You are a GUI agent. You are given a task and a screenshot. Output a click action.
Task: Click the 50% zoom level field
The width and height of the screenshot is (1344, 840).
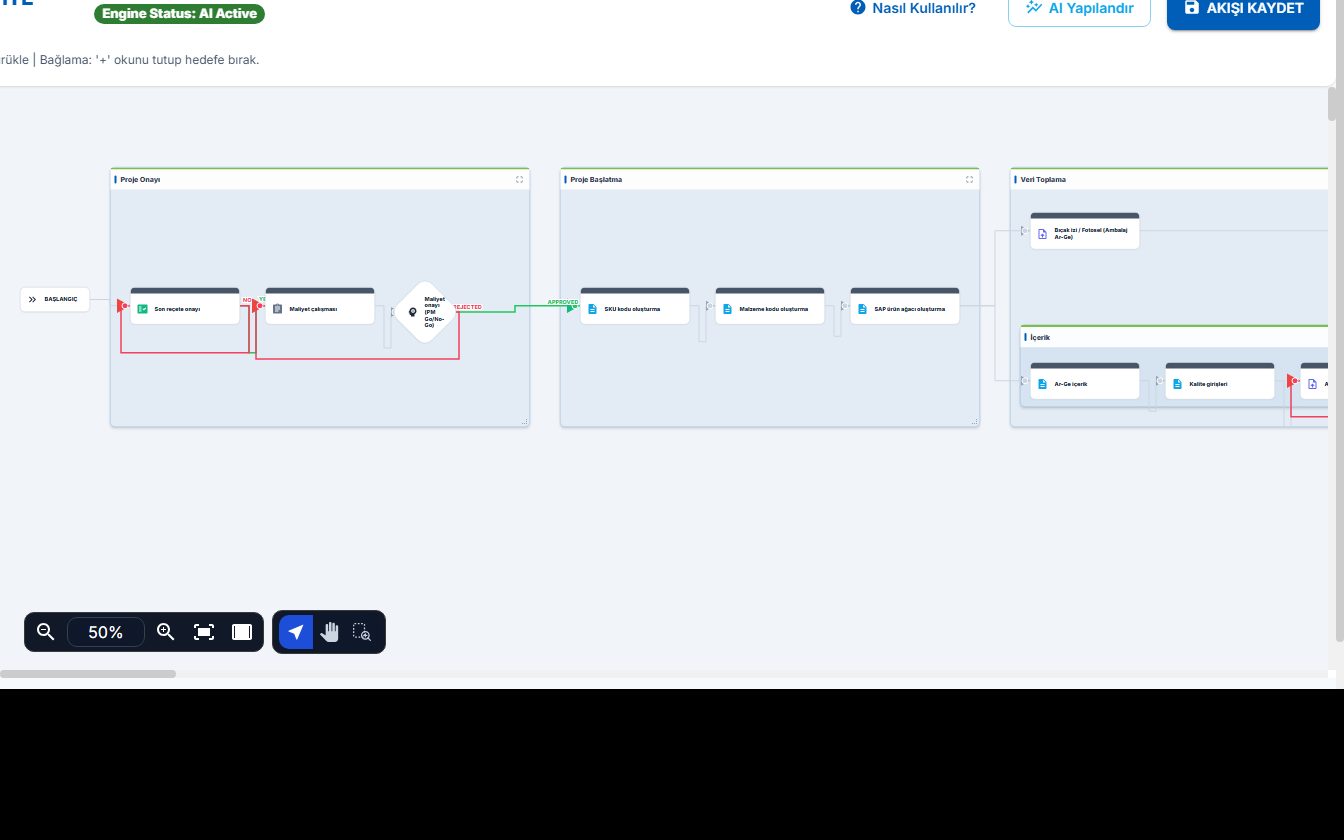click(x=106, y=632)
